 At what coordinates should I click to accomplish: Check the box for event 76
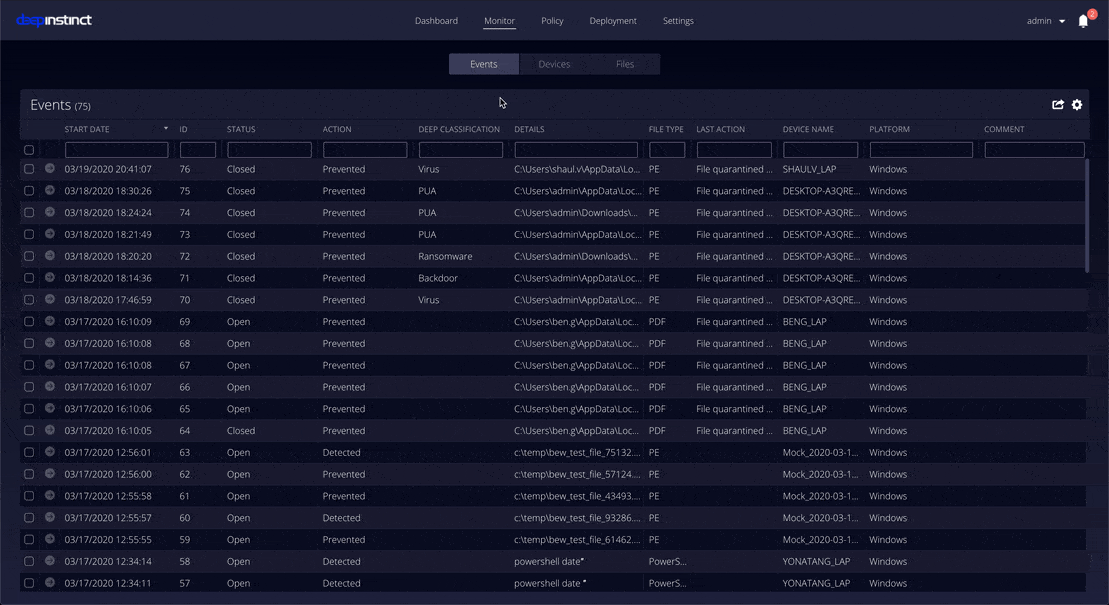[29, 169]
